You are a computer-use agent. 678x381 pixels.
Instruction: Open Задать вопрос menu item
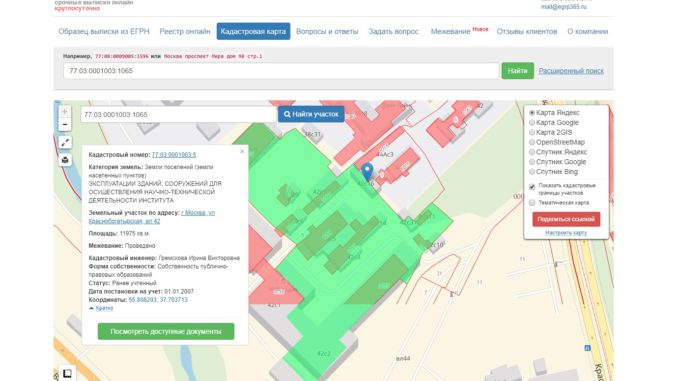[x=393, y=31]
